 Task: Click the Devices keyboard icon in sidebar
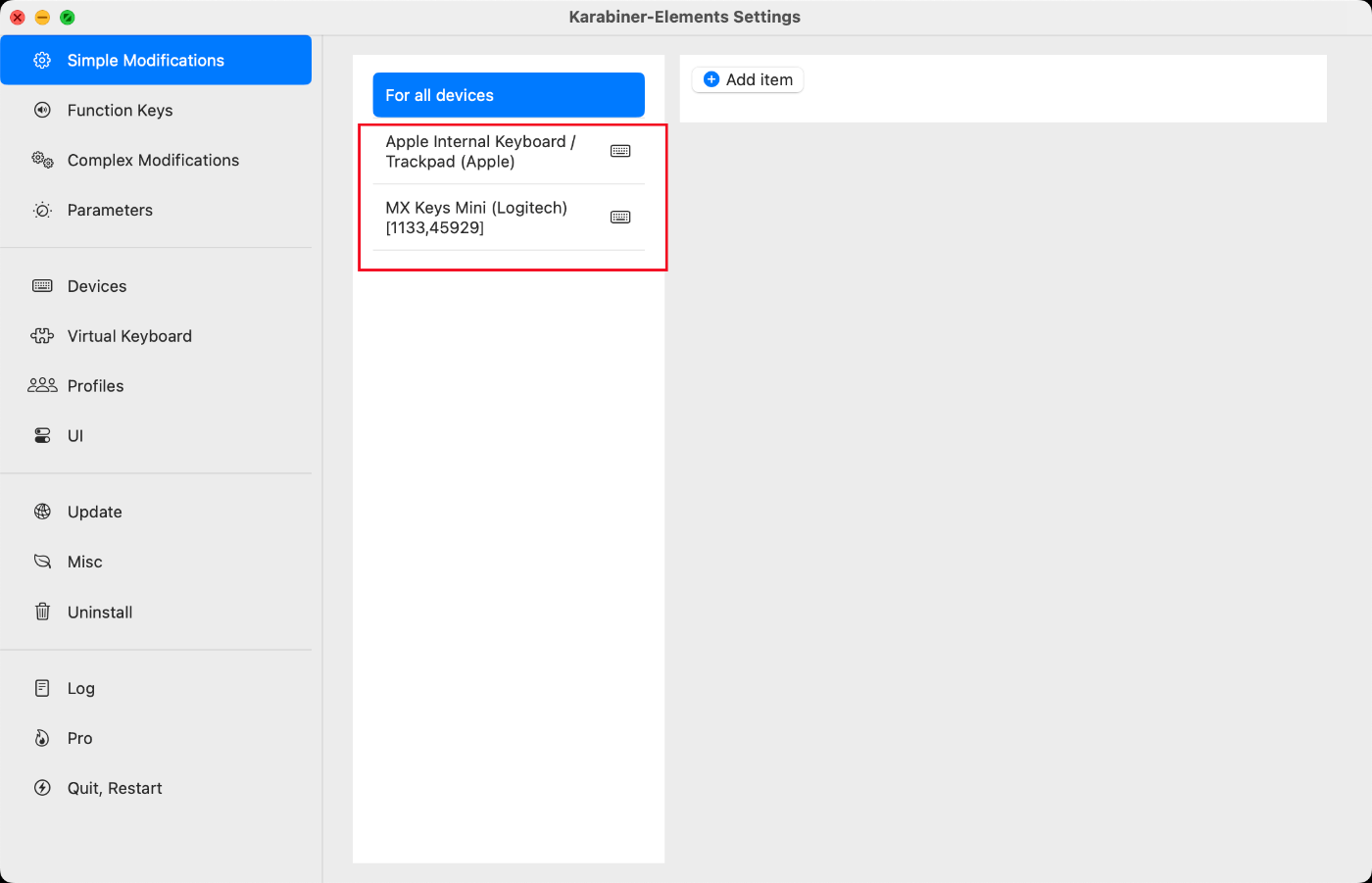pyautogui.click(x=42, y=286)
